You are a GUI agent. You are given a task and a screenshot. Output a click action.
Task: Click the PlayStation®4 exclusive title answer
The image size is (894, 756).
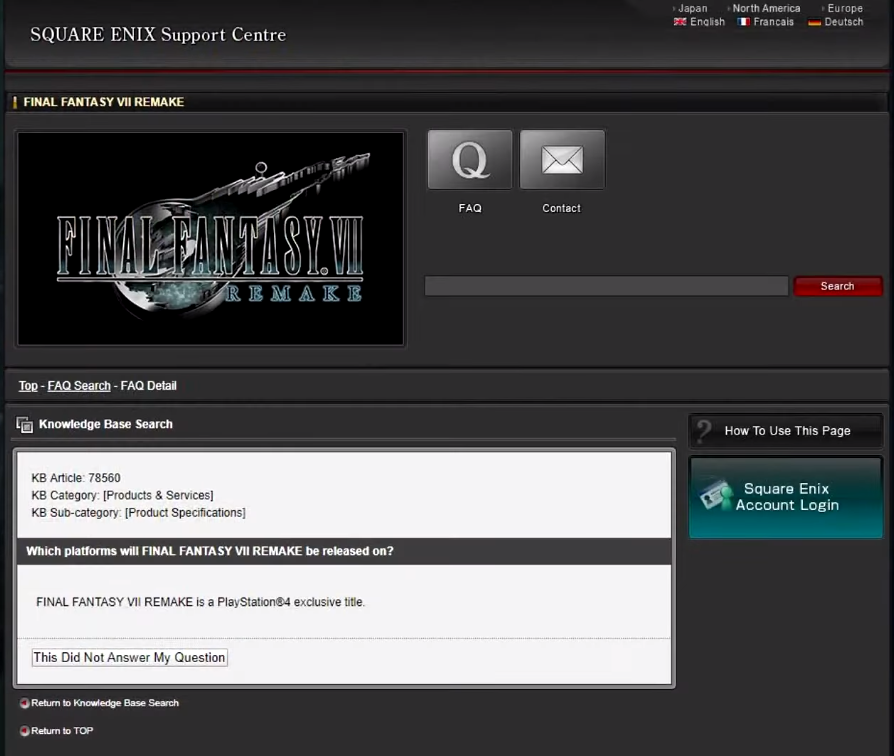[200, 602]
